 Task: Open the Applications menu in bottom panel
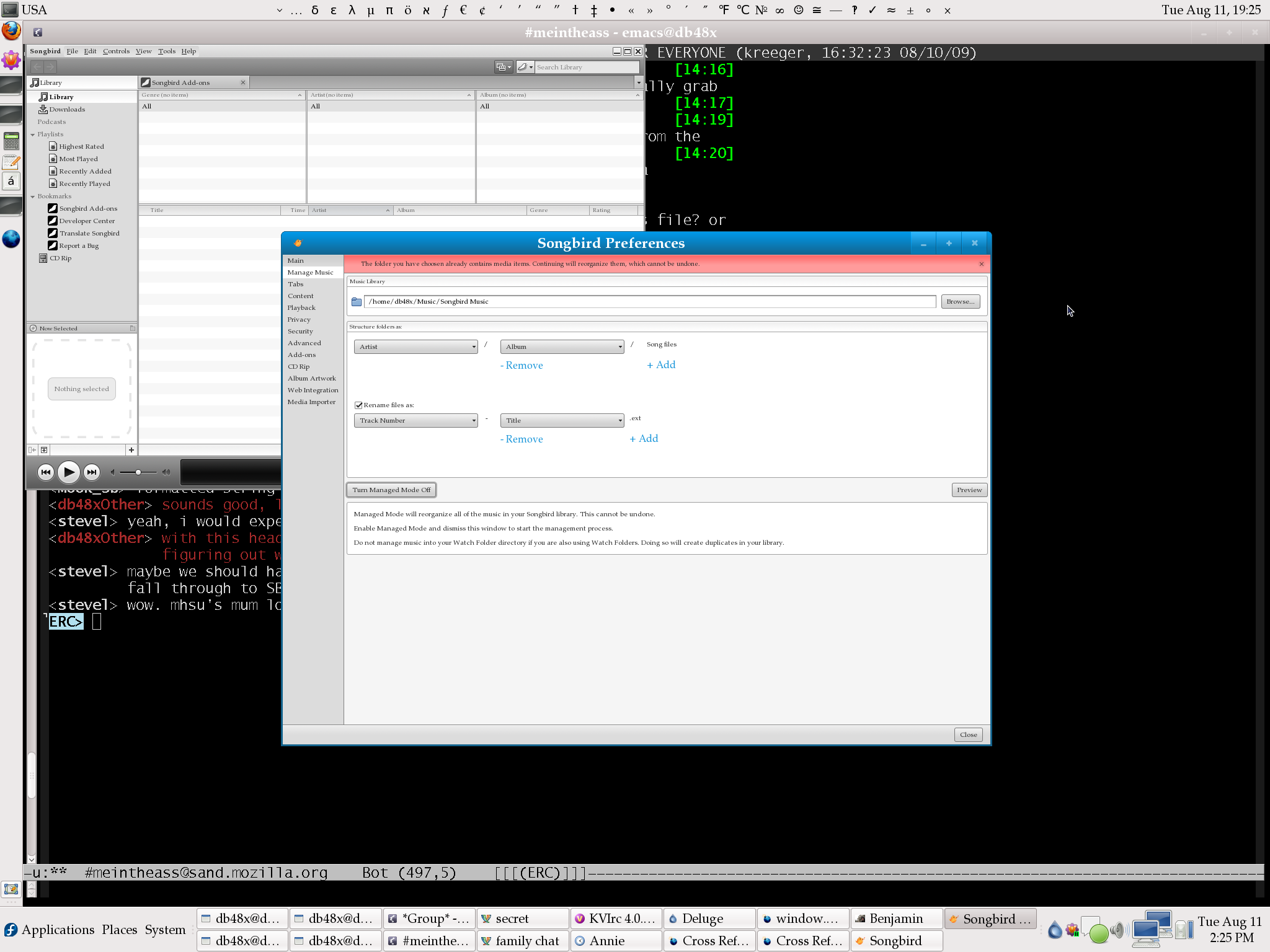[x=50, y=930]
